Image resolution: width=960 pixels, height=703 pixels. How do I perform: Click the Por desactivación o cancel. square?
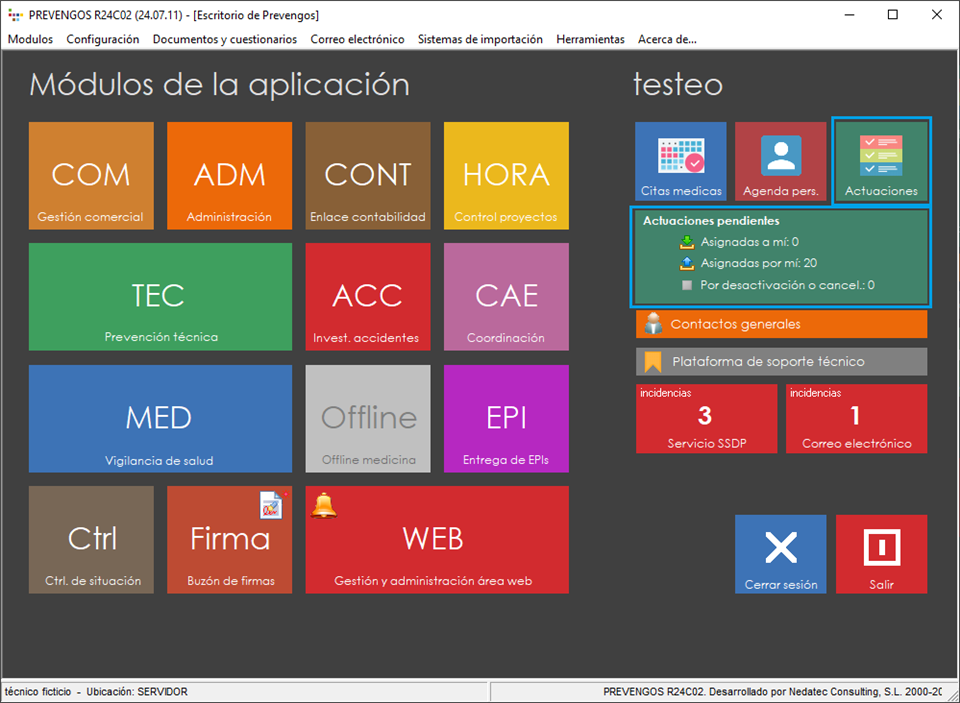[686, 285]
